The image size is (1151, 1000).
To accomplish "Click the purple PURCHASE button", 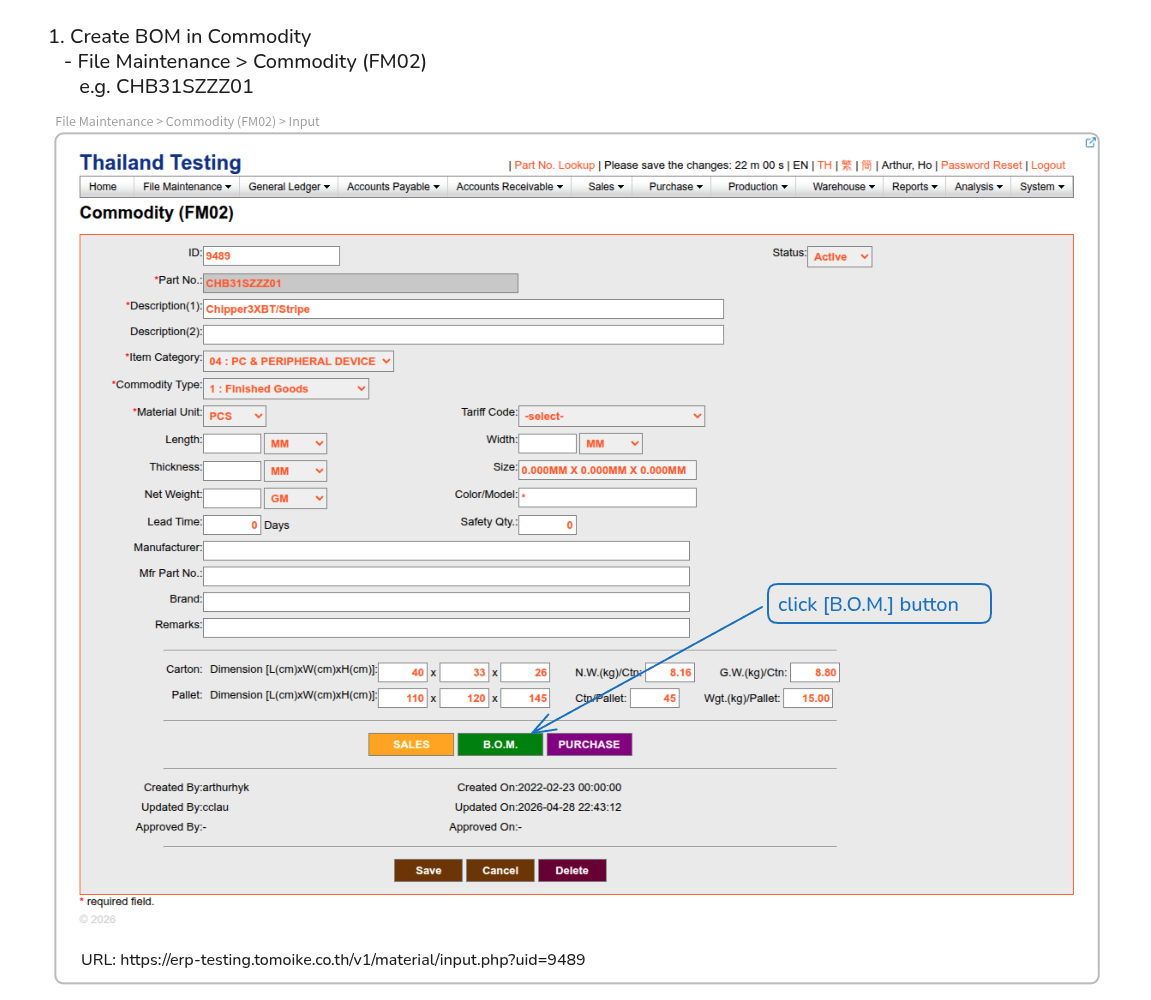I will coord(589,744).
